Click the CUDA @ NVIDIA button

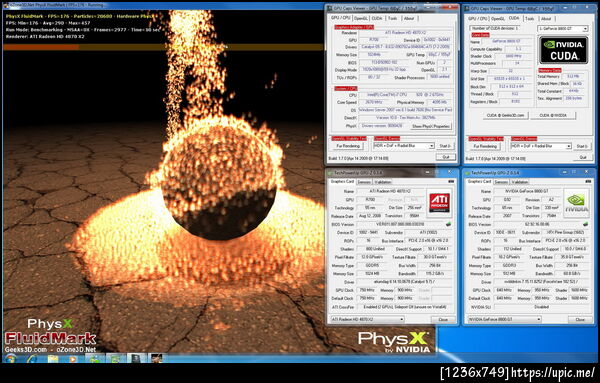pos(553,115)
